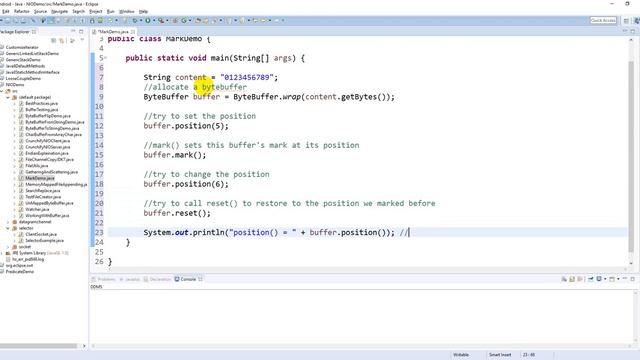Viewport: 640px width, 360px height.
Task: Click the External Tools run icon
Action: [x=161, y=20]
